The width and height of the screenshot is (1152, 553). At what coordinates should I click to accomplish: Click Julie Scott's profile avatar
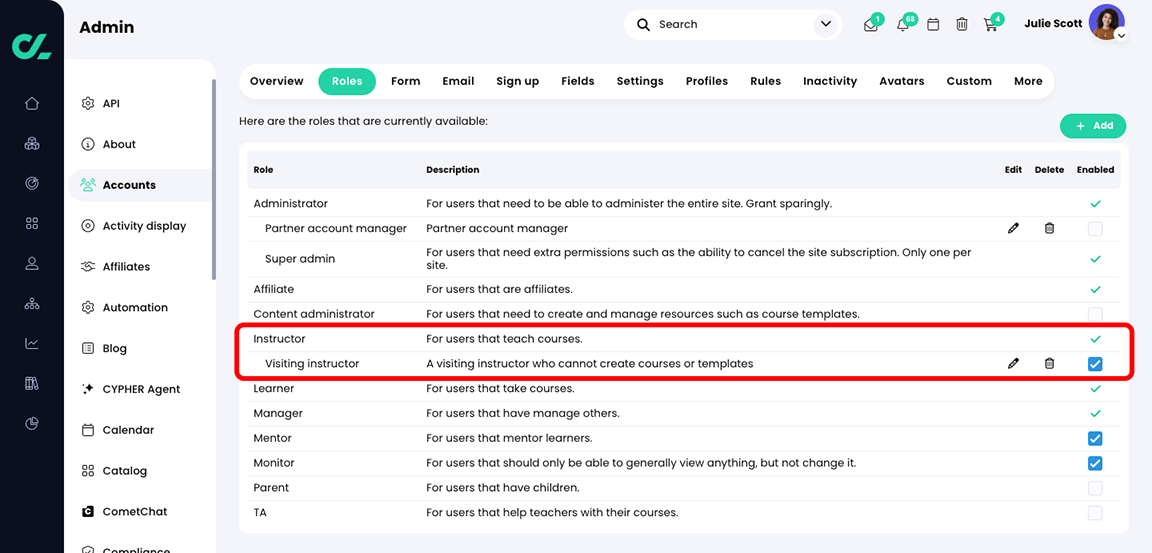[x=1106, y=22]
